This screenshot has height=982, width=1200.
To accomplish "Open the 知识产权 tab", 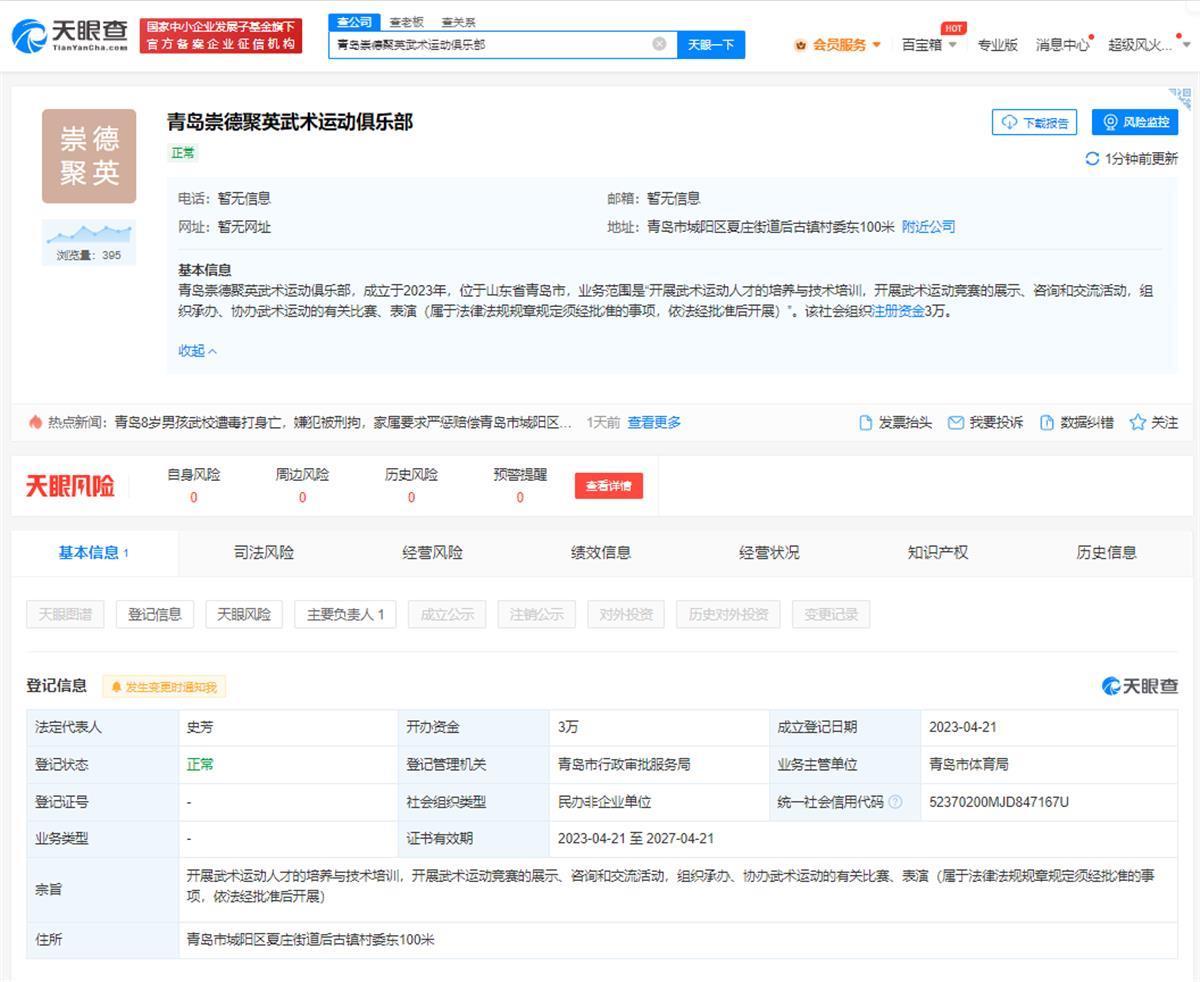I will click(937, 553).
